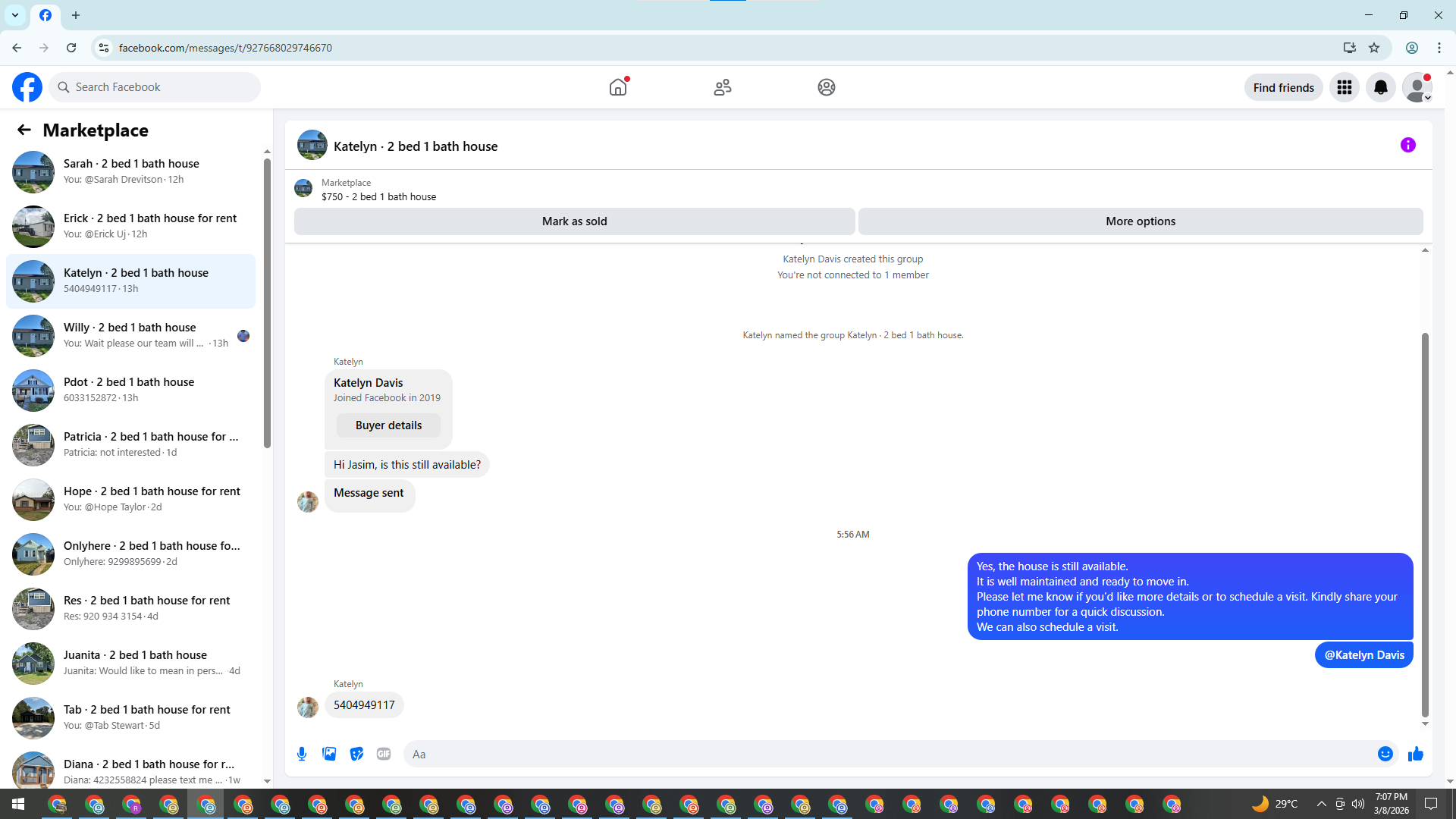Open the sticker picker icon
This screenshot has width=1456, height=819.
(356, 754)
